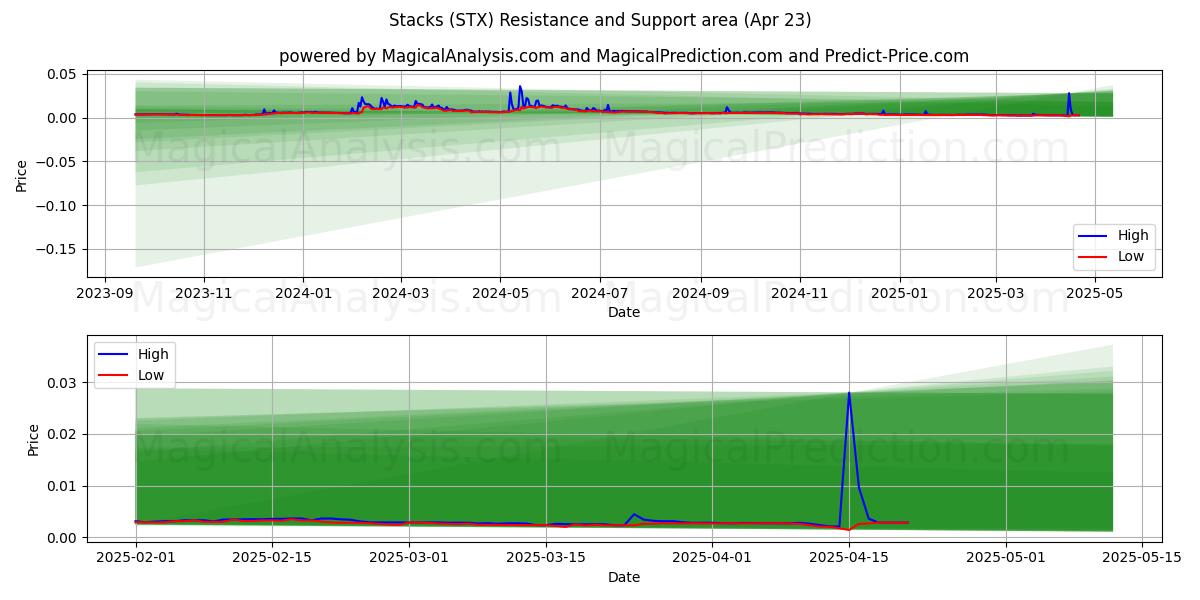Click the '2023-09' x-axis tick label
Viewport: 1200px width, 600px height.
[105, 294]
